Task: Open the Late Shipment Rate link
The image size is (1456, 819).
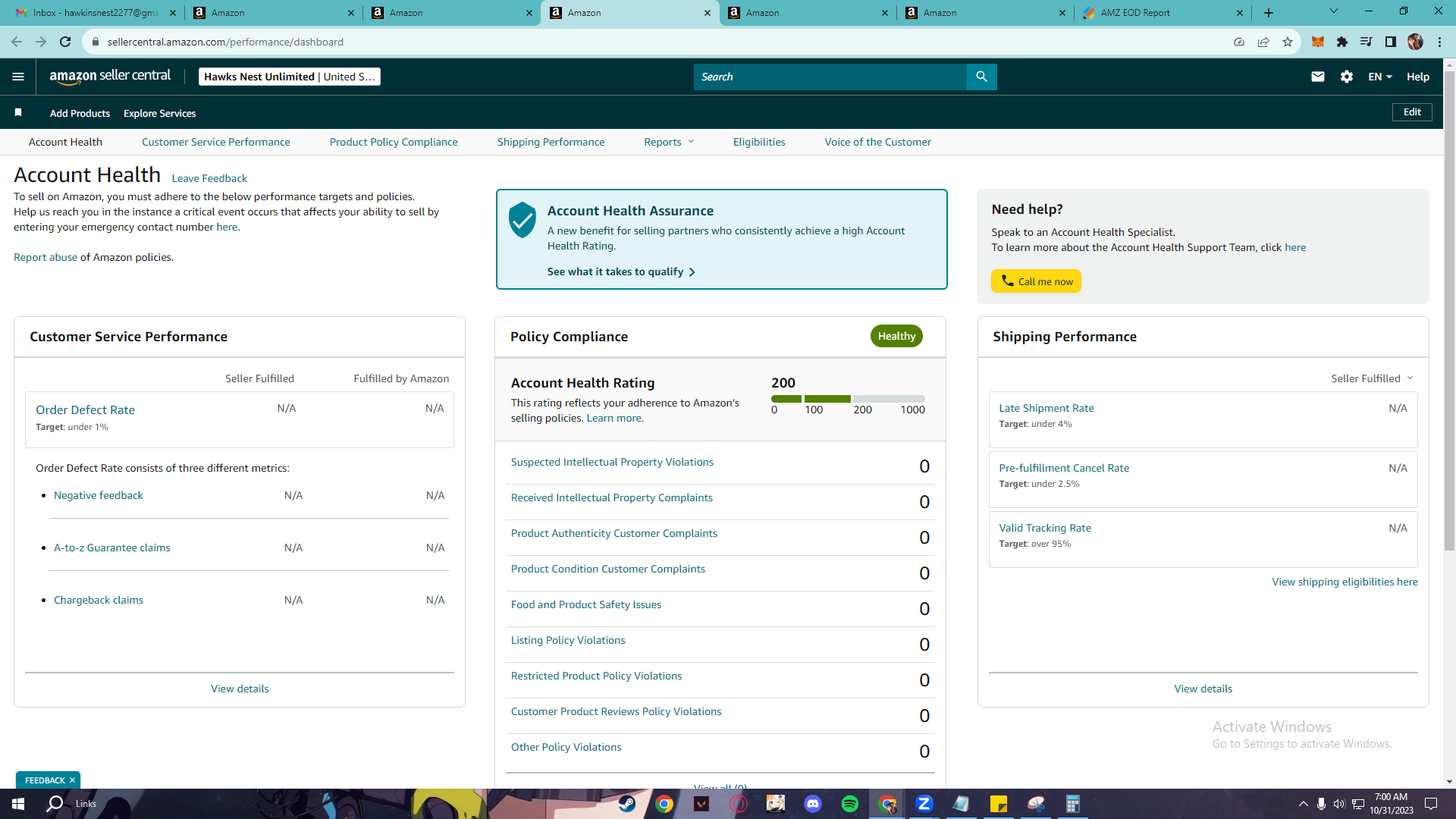Action: coord(1046,408)
